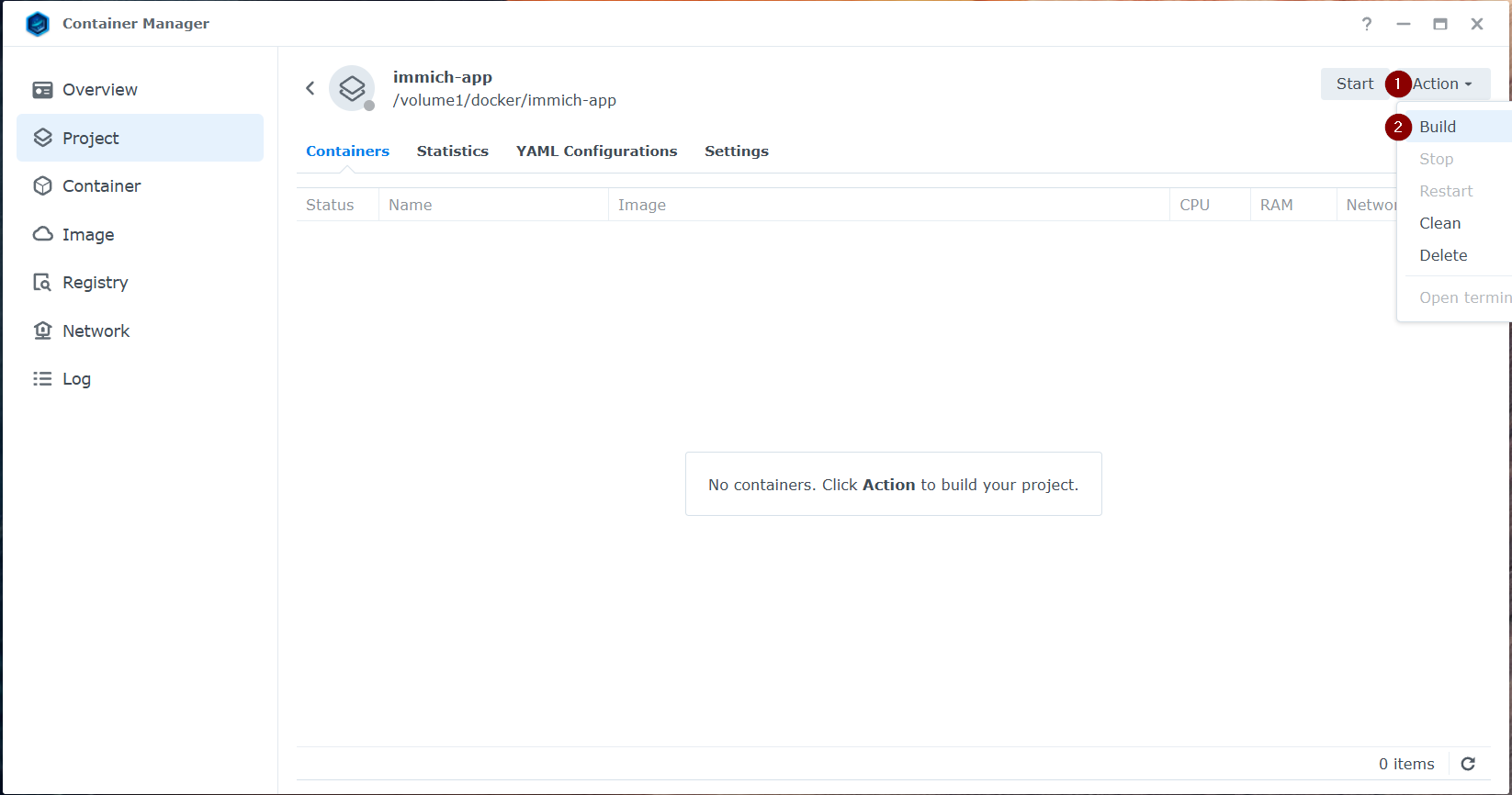Close the Container Manager window
Image resolution: width=1512 pixels, height=795 pixels.
1477,24
